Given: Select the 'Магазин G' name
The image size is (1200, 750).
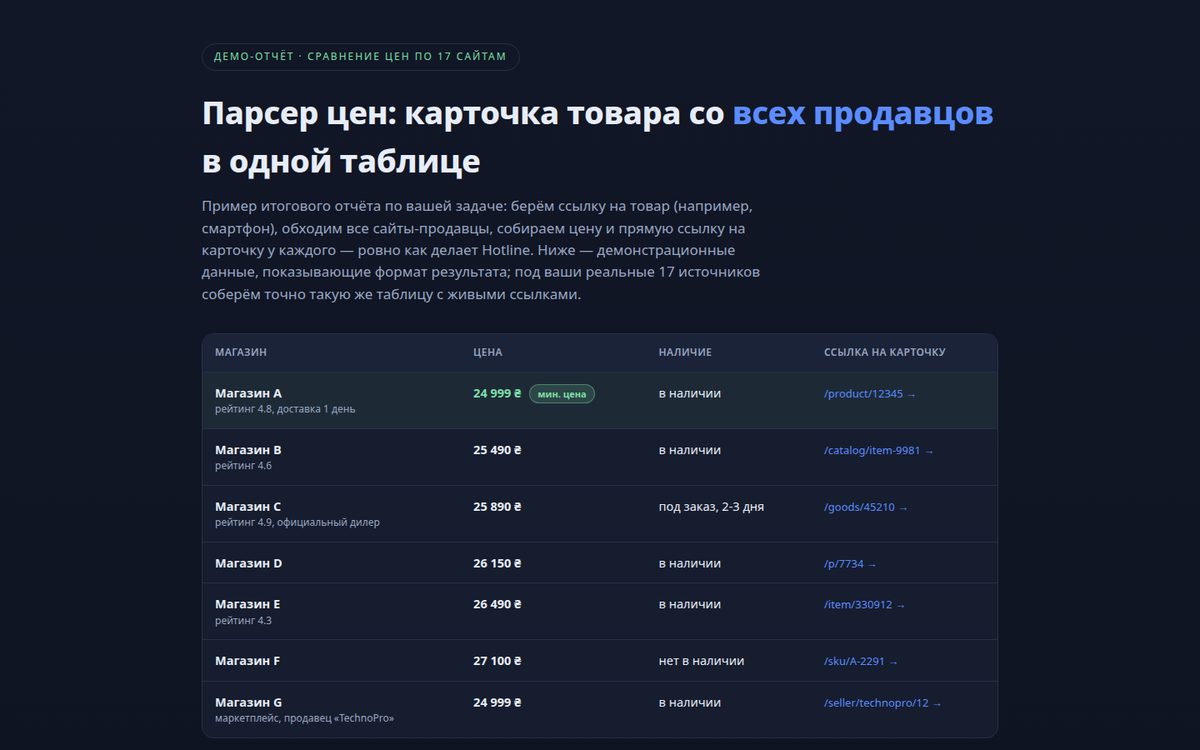Looking at the screenshot, I should pos(248,703).
